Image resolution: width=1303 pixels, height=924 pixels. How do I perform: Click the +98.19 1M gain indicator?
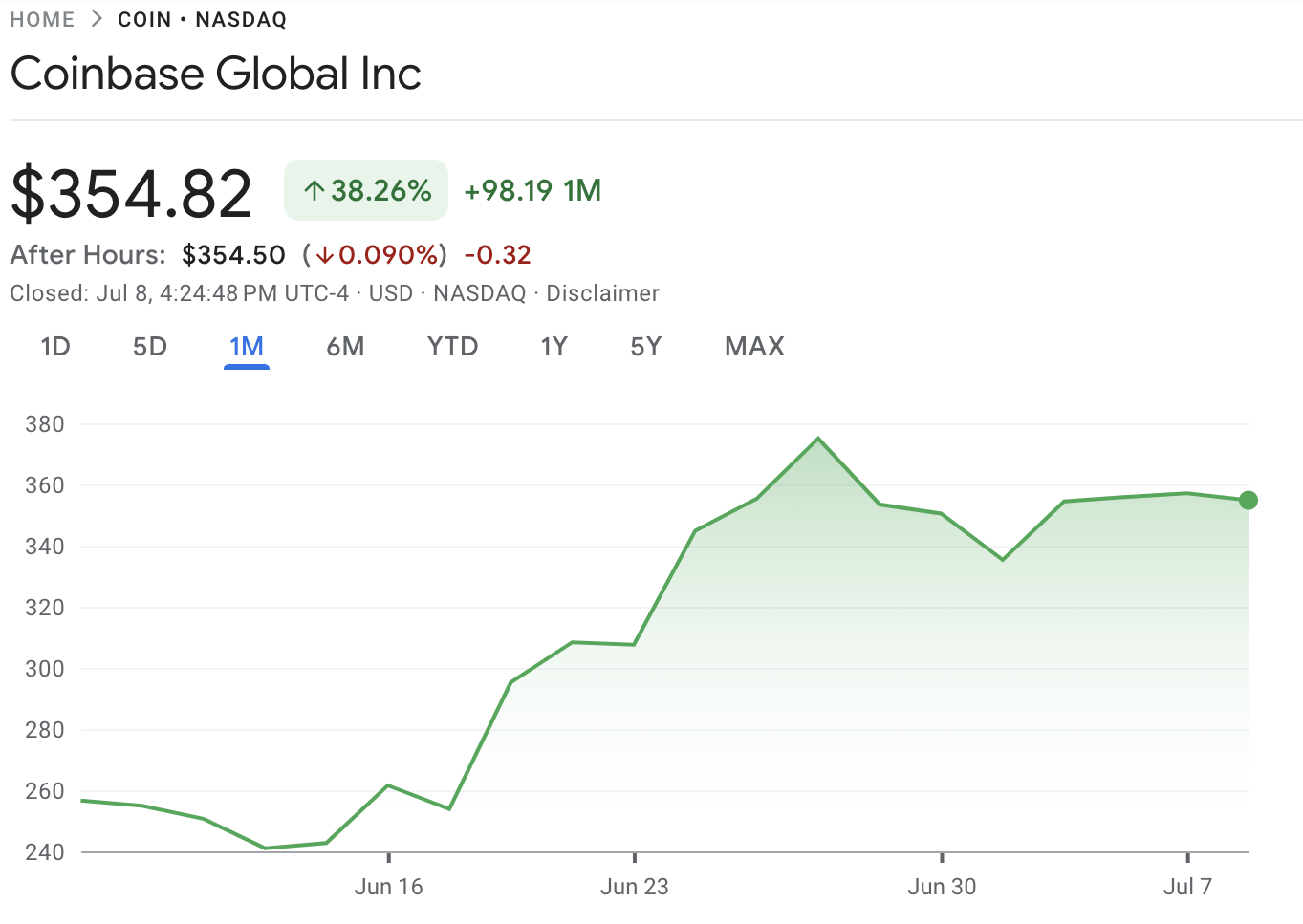point(532,190)
